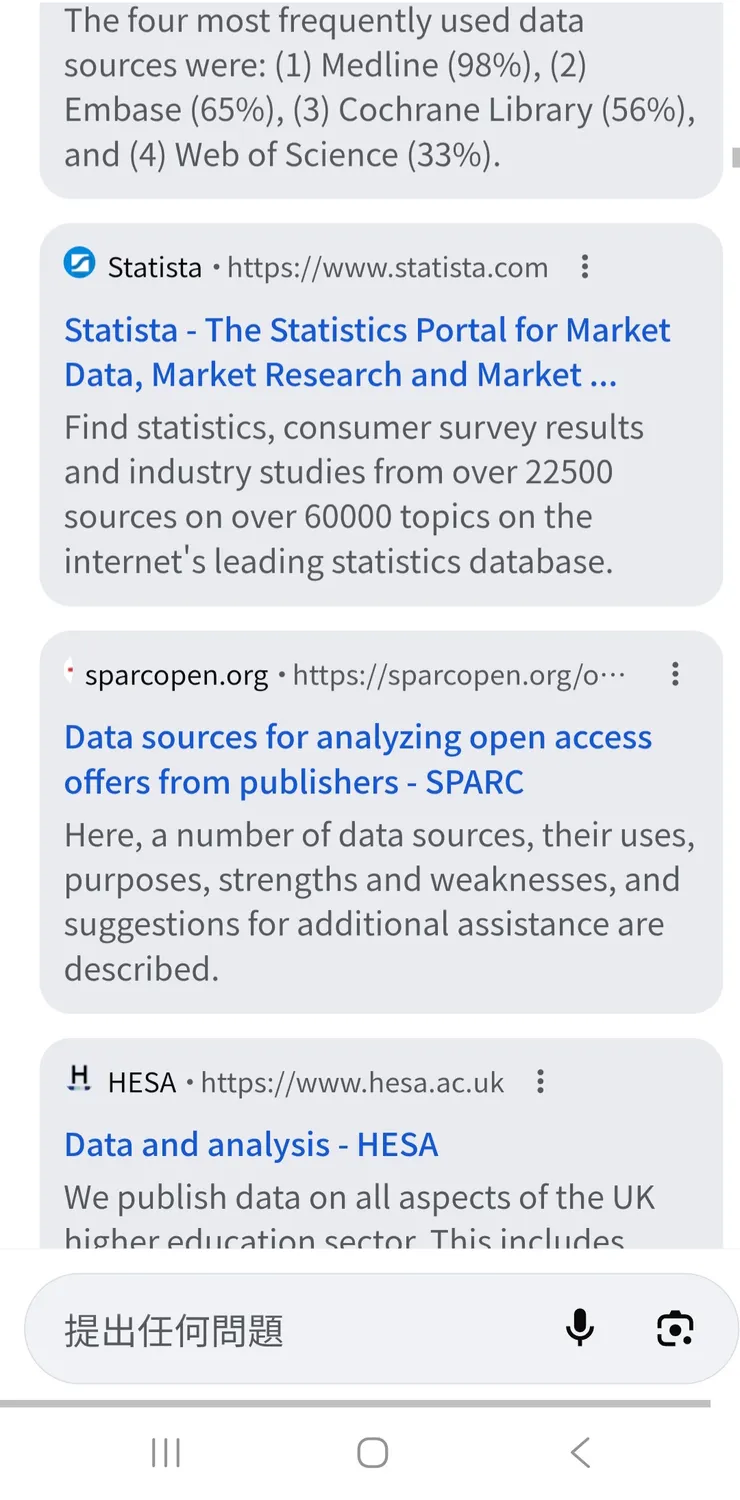Open Statista Statistics Portal result link
This screenshot has height=1500, width=740.
pyautogui.click(x=367, y=352)
